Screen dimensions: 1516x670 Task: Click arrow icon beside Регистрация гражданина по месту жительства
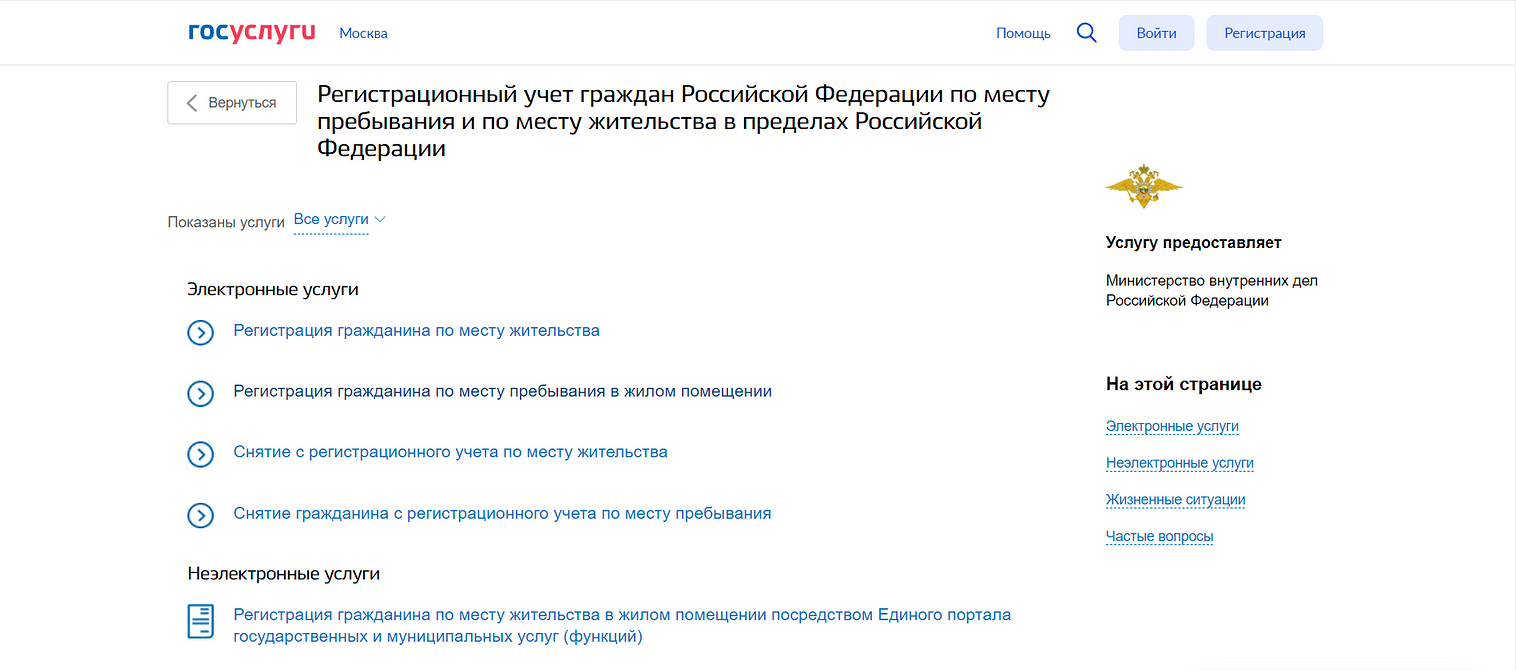click(x=201, y=332)
